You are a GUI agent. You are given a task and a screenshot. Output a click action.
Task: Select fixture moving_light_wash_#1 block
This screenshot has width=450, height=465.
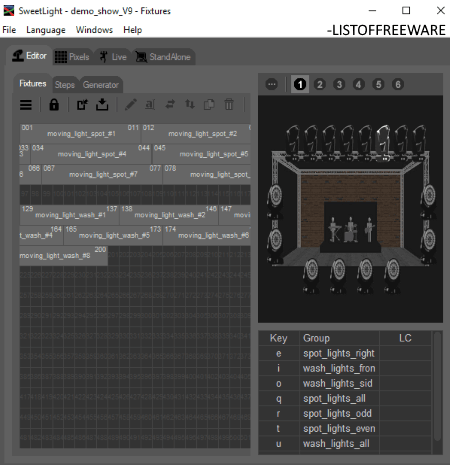coord(69,215)
